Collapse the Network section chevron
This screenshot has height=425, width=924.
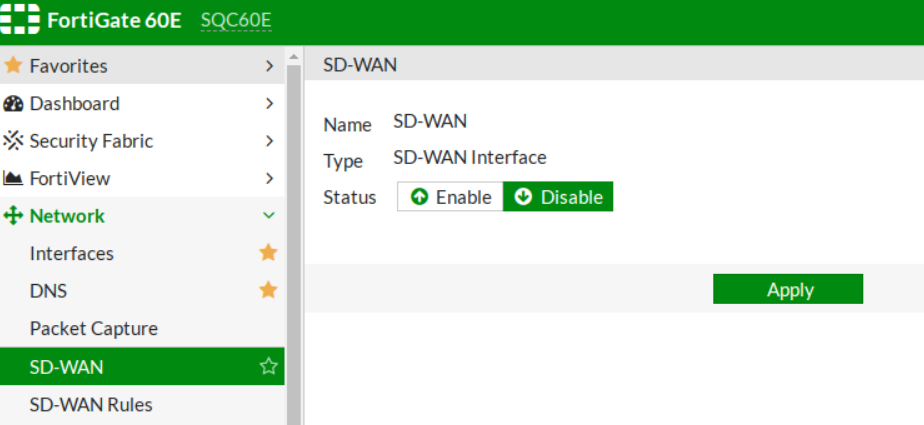pos(268,216)
